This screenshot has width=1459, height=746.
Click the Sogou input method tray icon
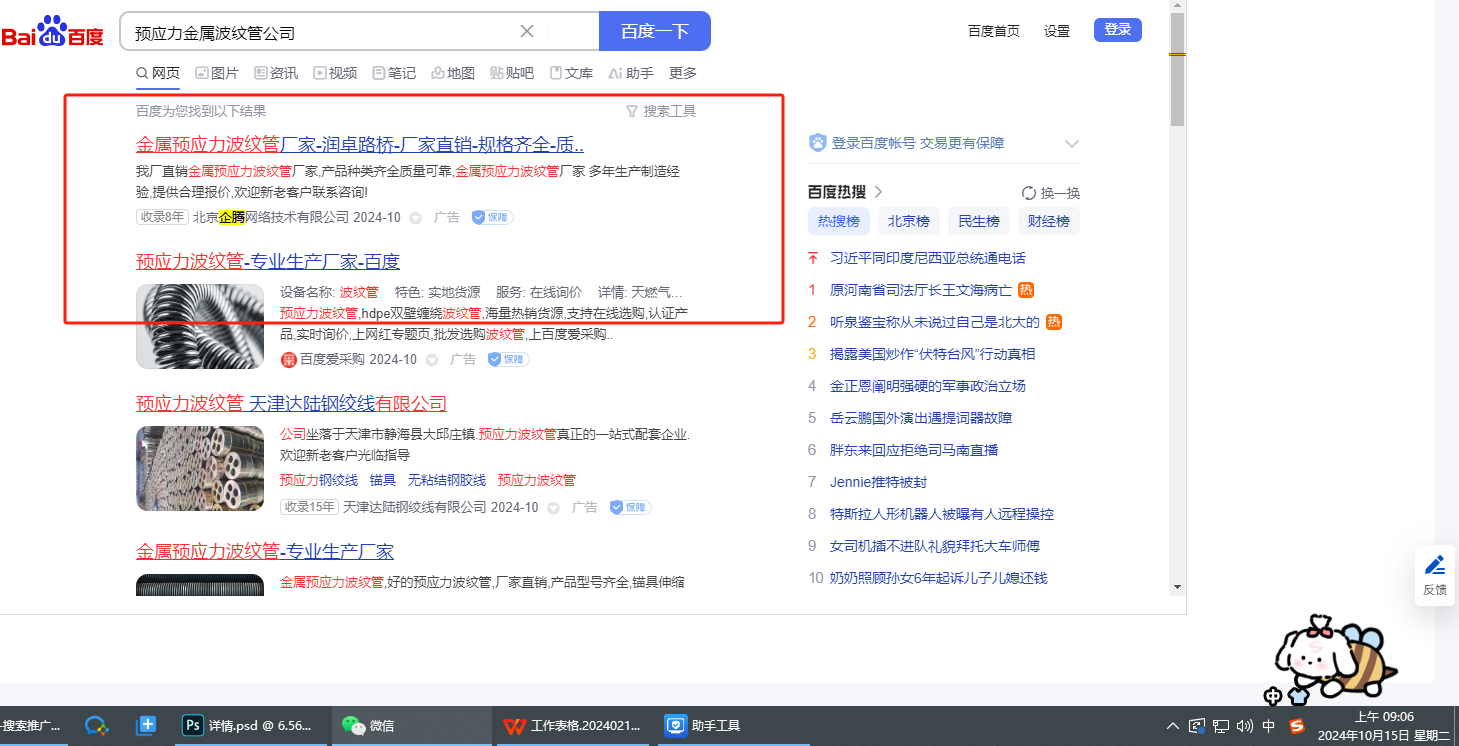click(1297, 725)
